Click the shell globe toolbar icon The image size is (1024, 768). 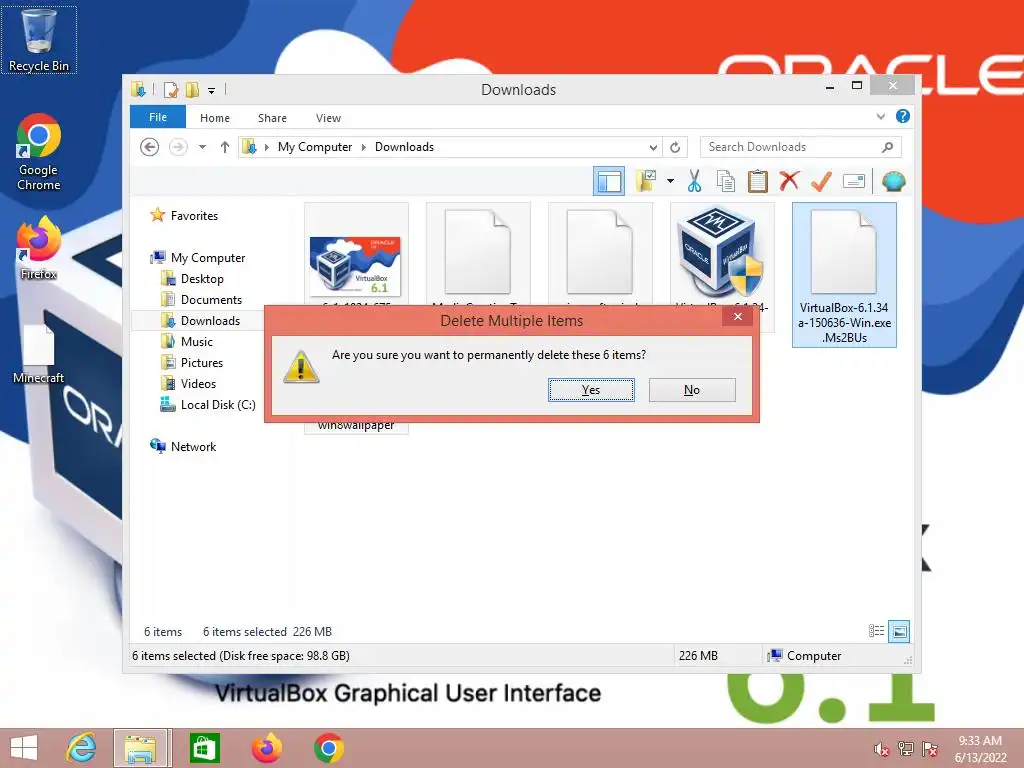click(x=893, y=181)
